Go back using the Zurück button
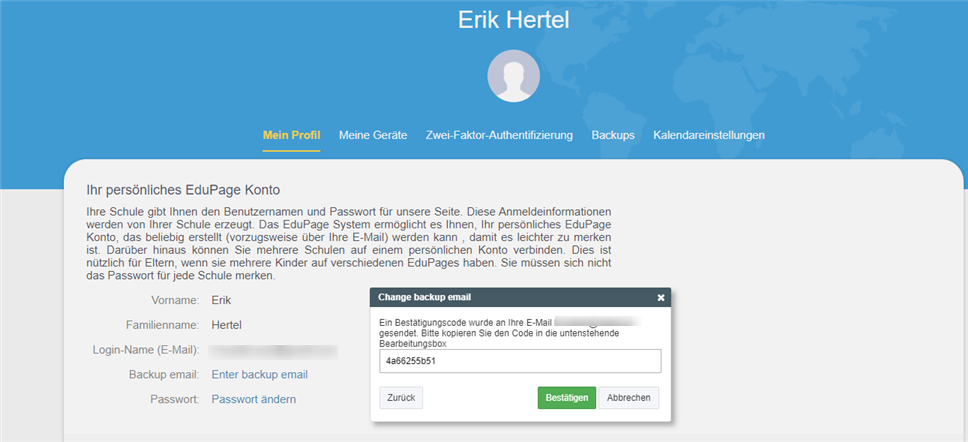Viewport: 968px width, 442px height. point(401,398)
